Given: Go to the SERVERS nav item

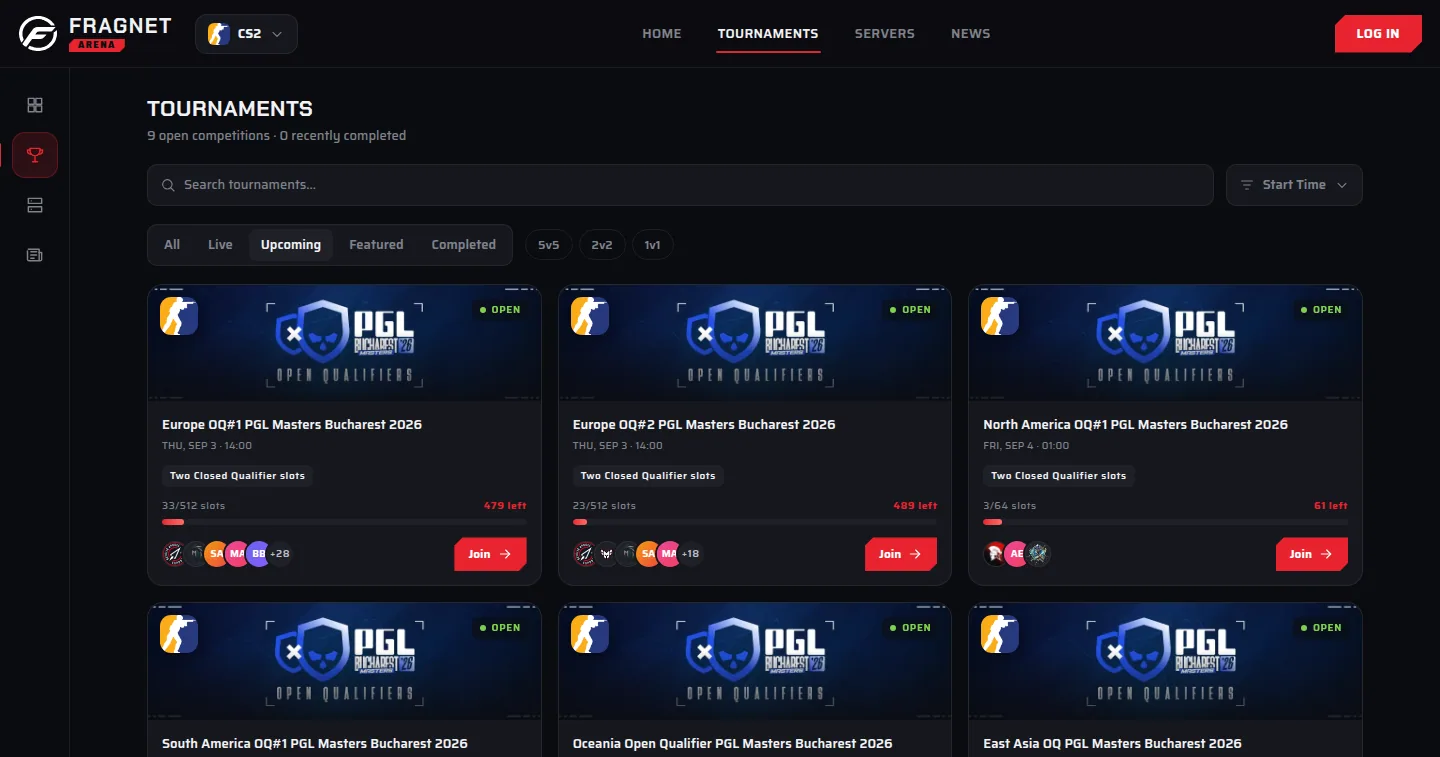Looking at the screenshot, I should click(885, 34).
